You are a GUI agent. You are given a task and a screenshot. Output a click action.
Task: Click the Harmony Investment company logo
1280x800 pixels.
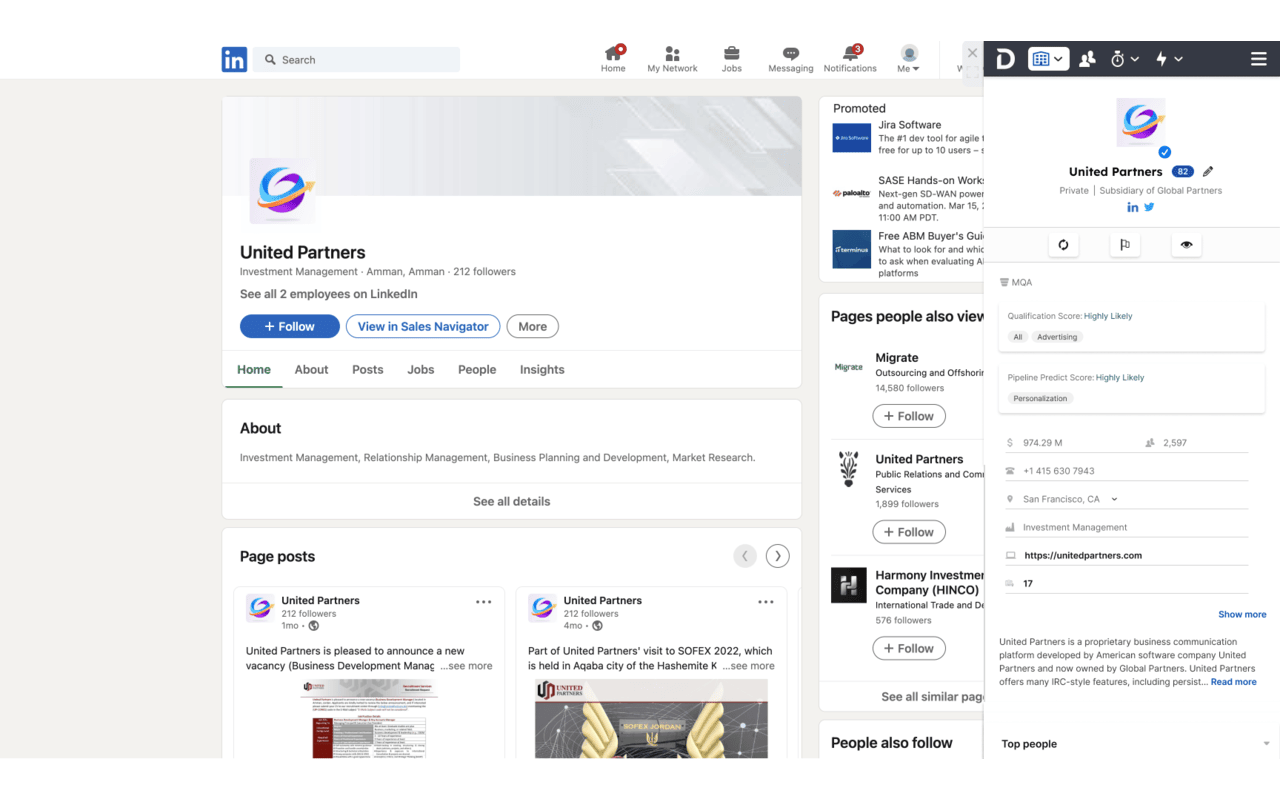849,586
